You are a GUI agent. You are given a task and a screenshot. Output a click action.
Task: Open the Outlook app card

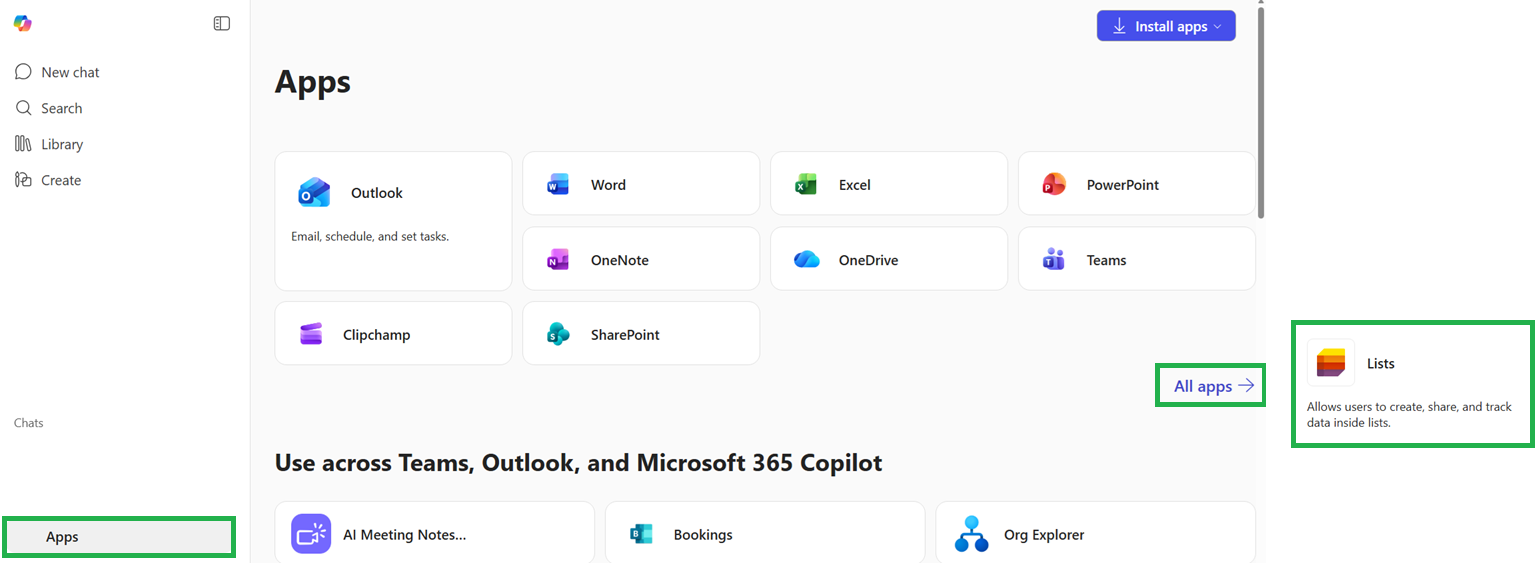pyautogui.click(x=393, y=221)
